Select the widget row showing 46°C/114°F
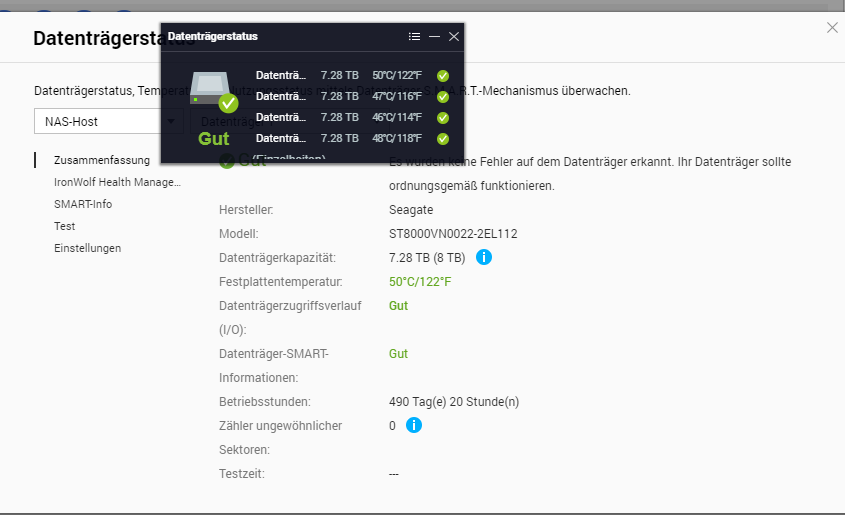Image resolution: width=845 pixels, height=515 pixels. tap(352, 117)
